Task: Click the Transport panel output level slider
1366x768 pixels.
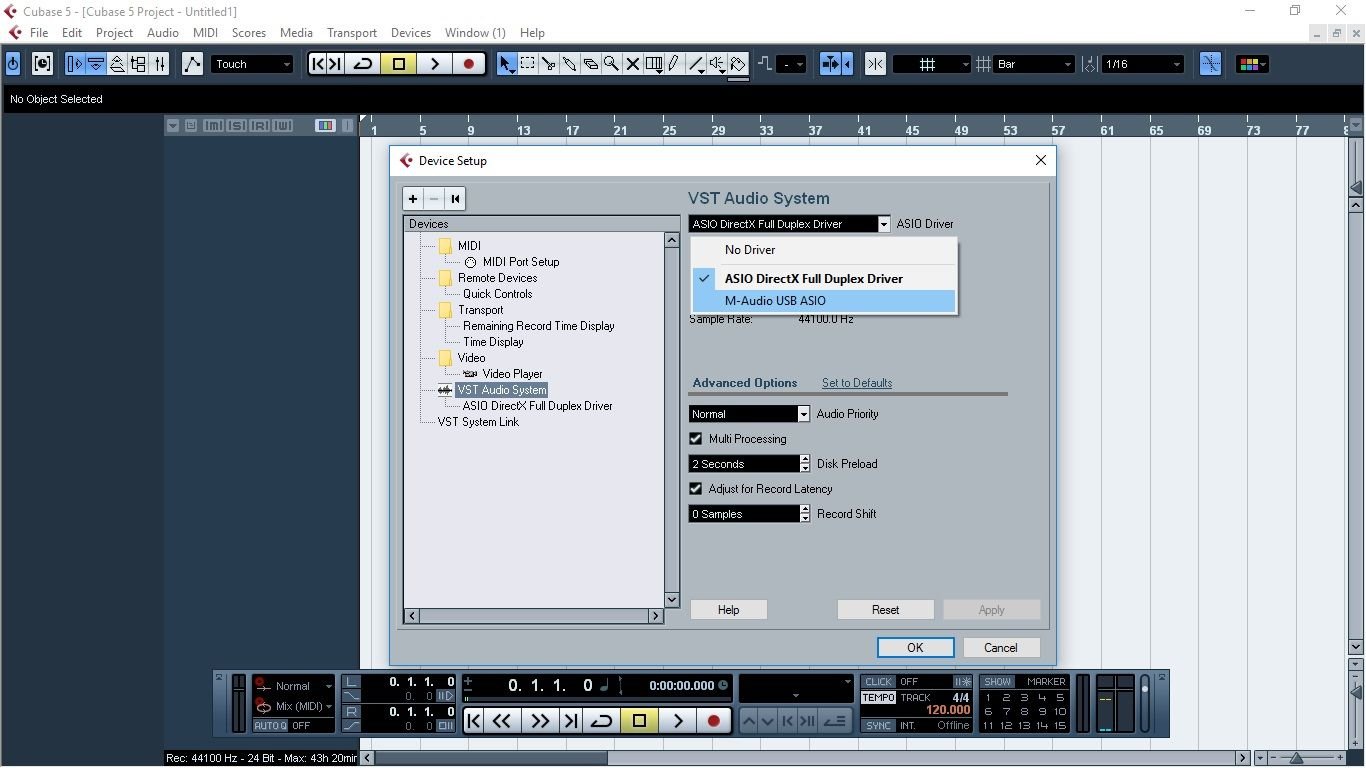Action: click(x=1145, y=705)
